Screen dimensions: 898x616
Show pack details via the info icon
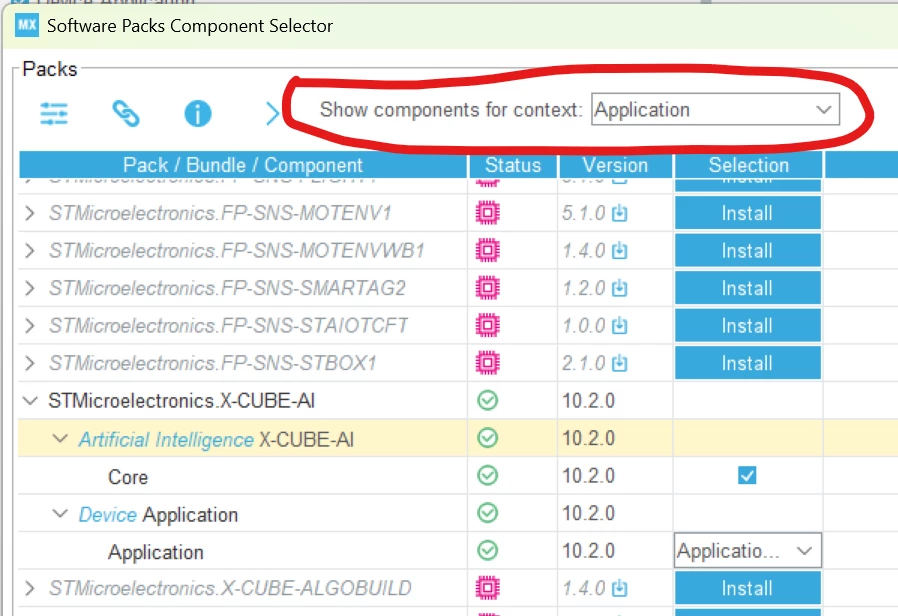pyautogui.click(x=198, y=113)
